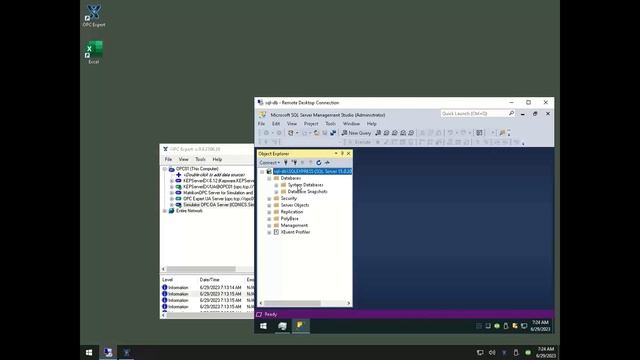Select System Databases folder label
Viewport: 640px width, 360px height.
[305, 185]
